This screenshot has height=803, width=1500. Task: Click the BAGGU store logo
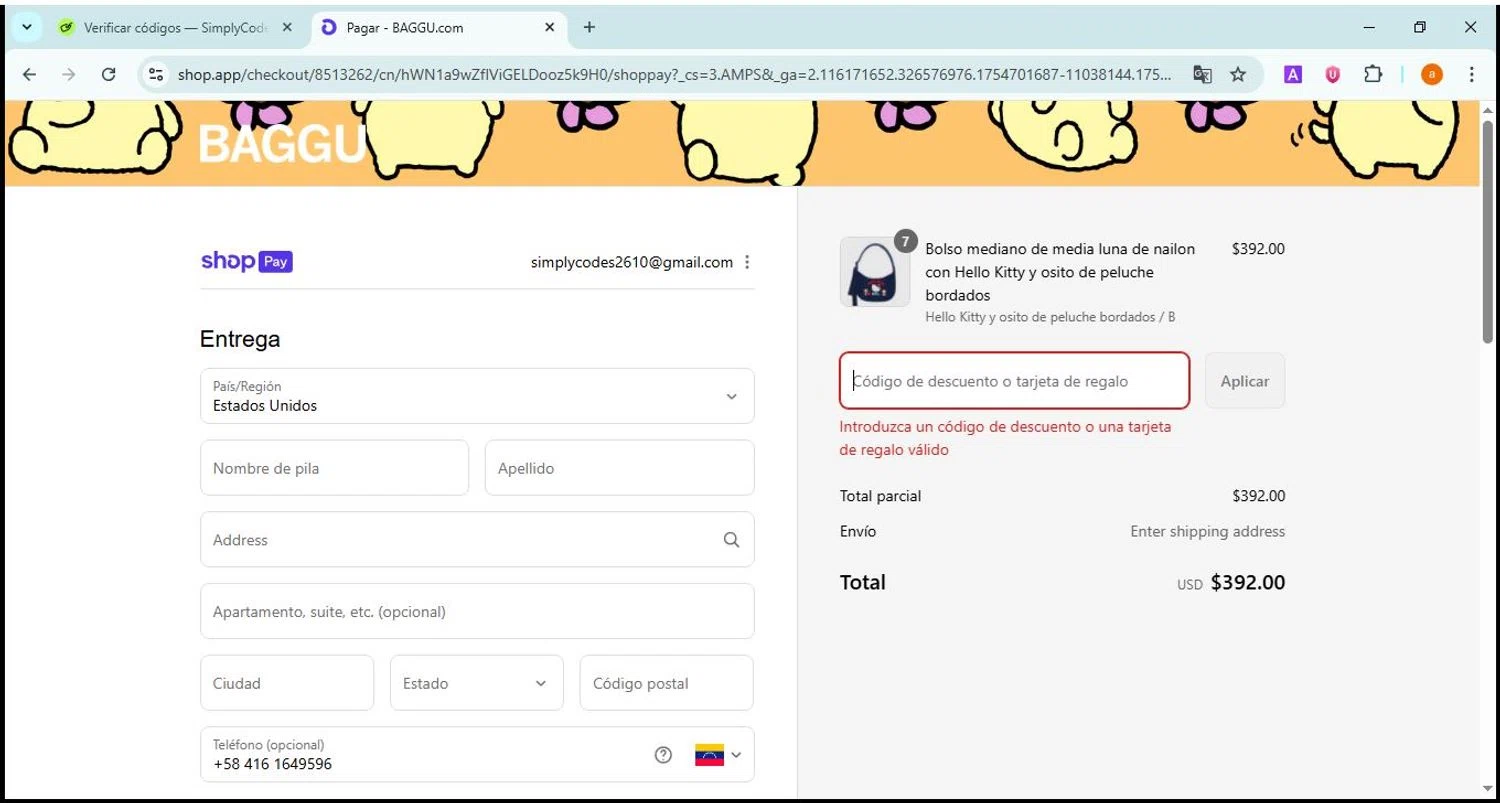[x=282, y=144]
